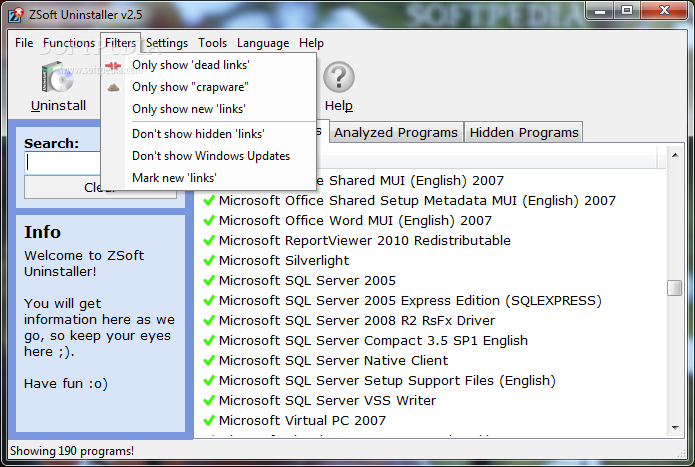Click the Help toolbar label
Viewport: 695px width, 467px height.
[339, 106]
